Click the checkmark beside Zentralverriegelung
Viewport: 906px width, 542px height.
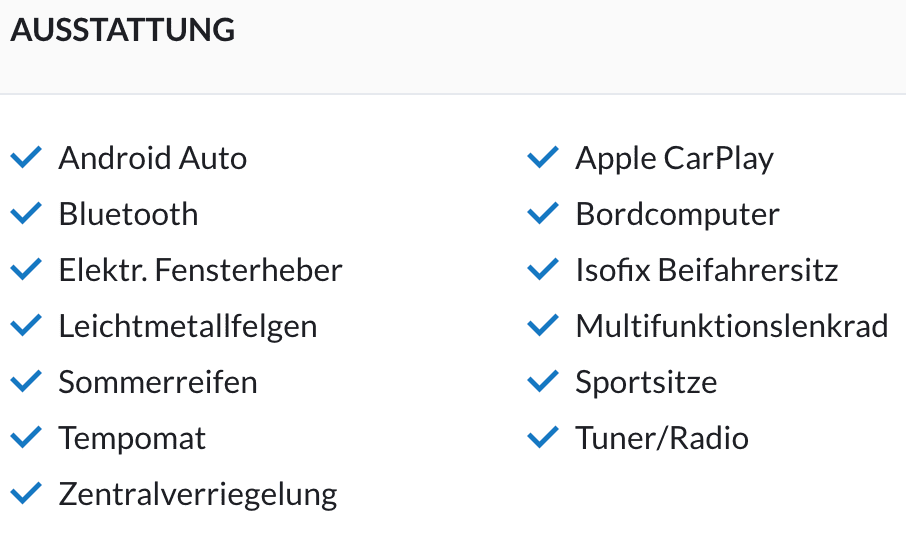pos(26,493)
